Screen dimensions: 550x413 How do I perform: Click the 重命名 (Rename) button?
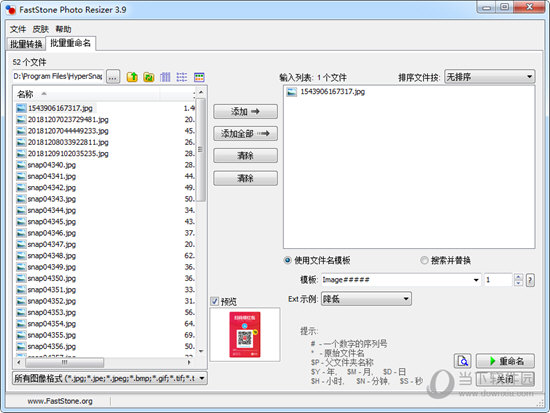click(505, 361)
